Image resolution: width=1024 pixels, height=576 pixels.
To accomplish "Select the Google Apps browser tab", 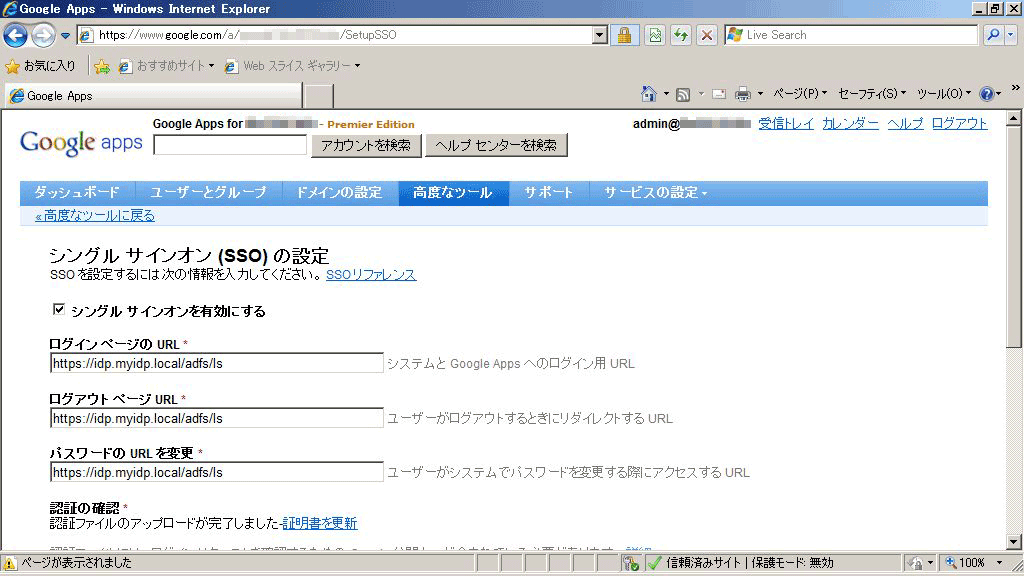I will click(153, 96).
